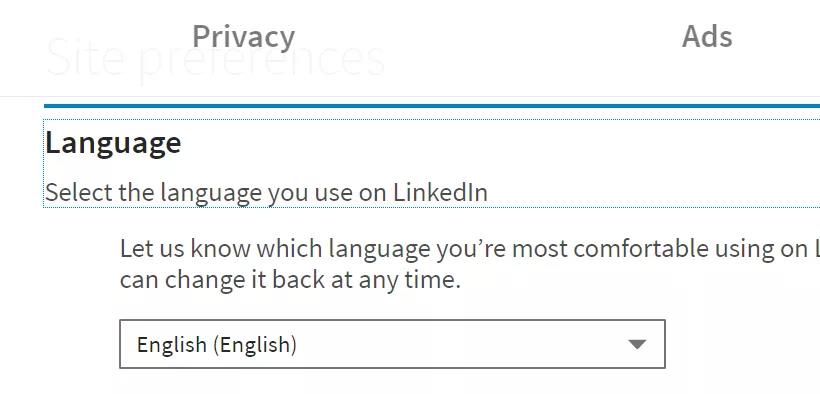Open the Ads tab
Screen dimensions: 820x394
(x=707, y=37)
